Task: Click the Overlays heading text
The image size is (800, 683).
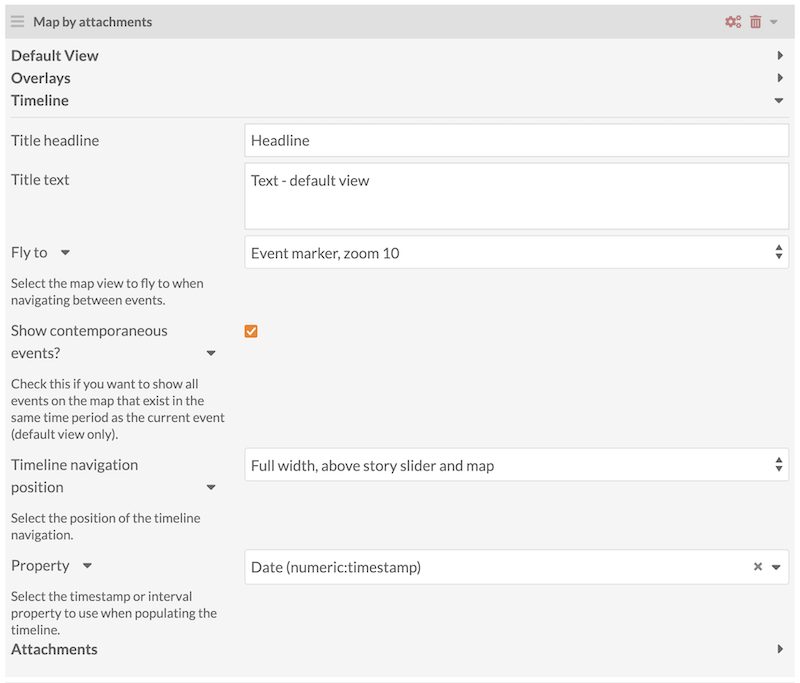Action: (x=41, y=78)
